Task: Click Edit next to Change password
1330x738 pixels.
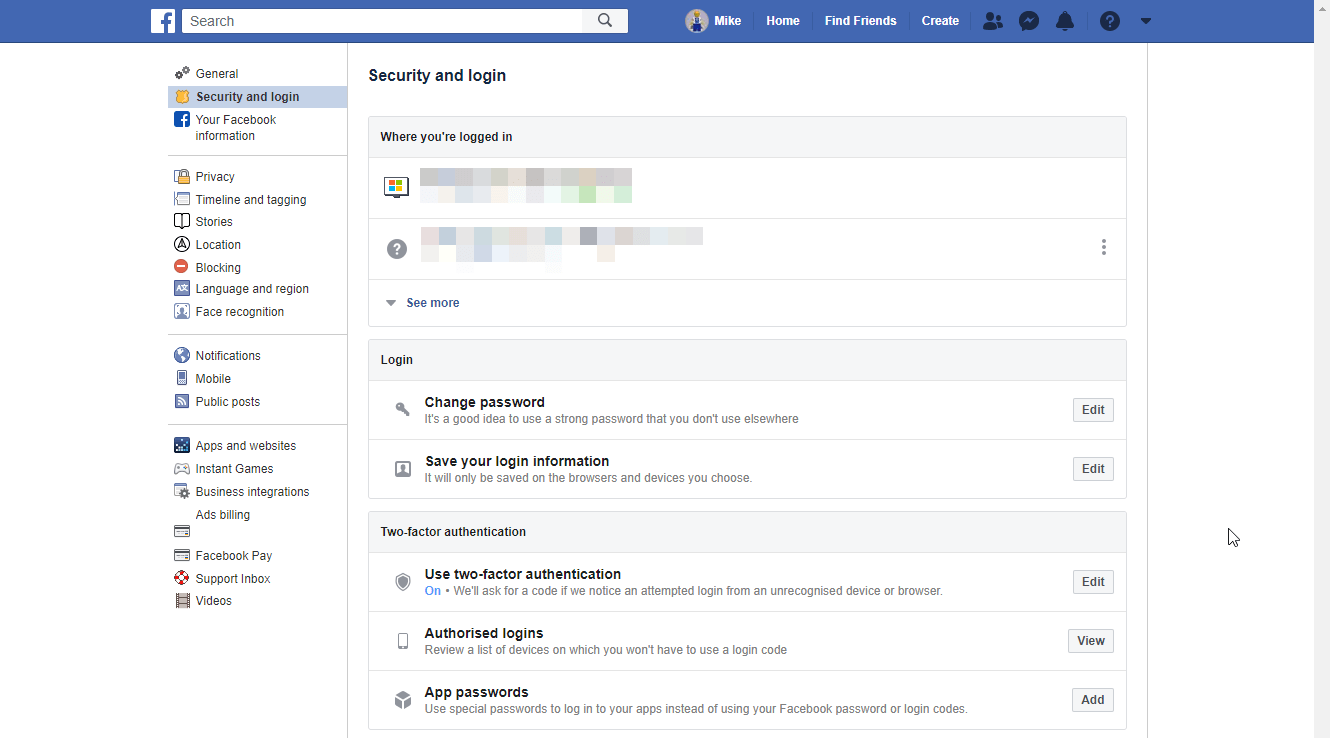Action: coord(1093,410)
